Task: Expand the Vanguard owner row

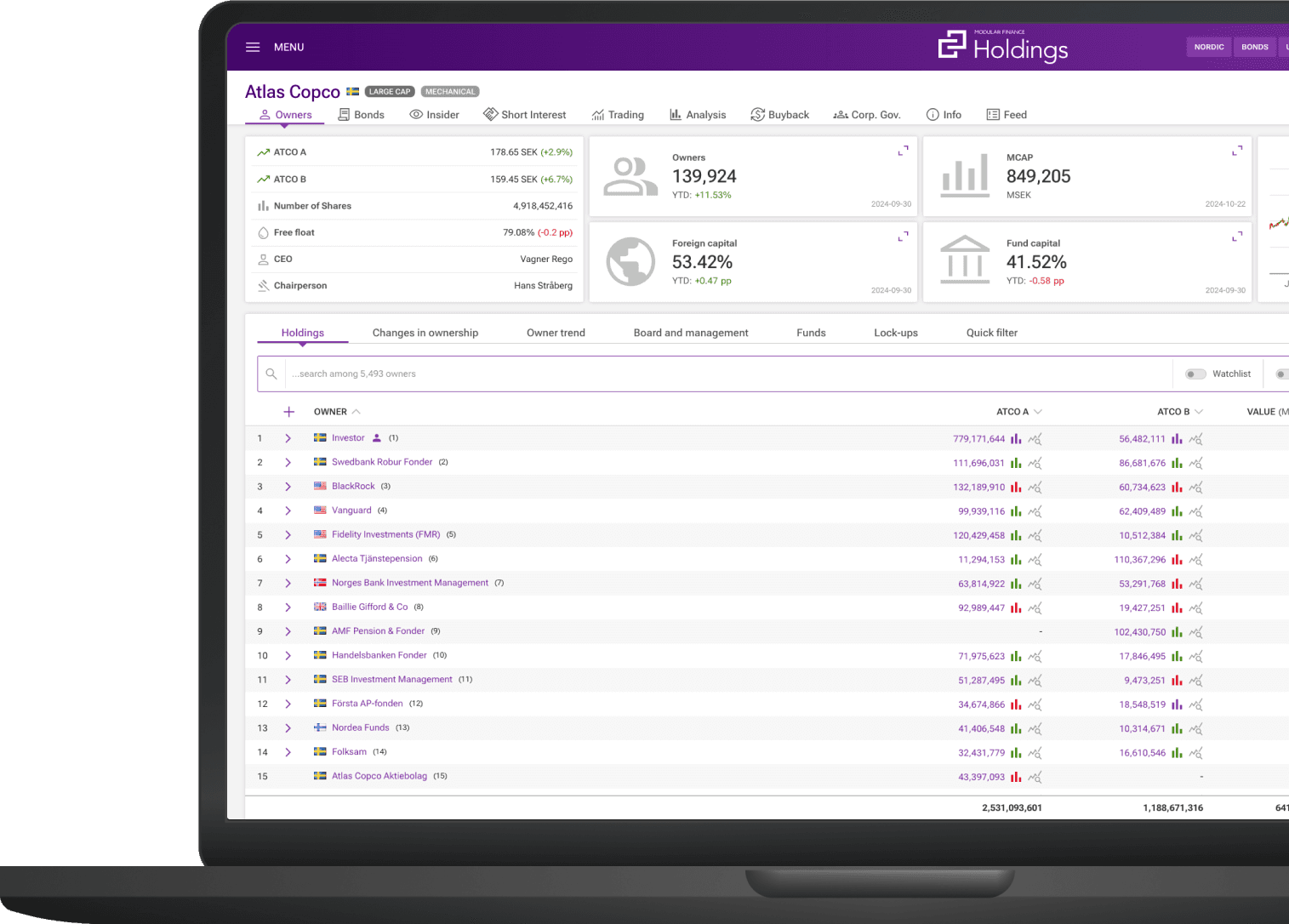Action: tap(288, 510)
